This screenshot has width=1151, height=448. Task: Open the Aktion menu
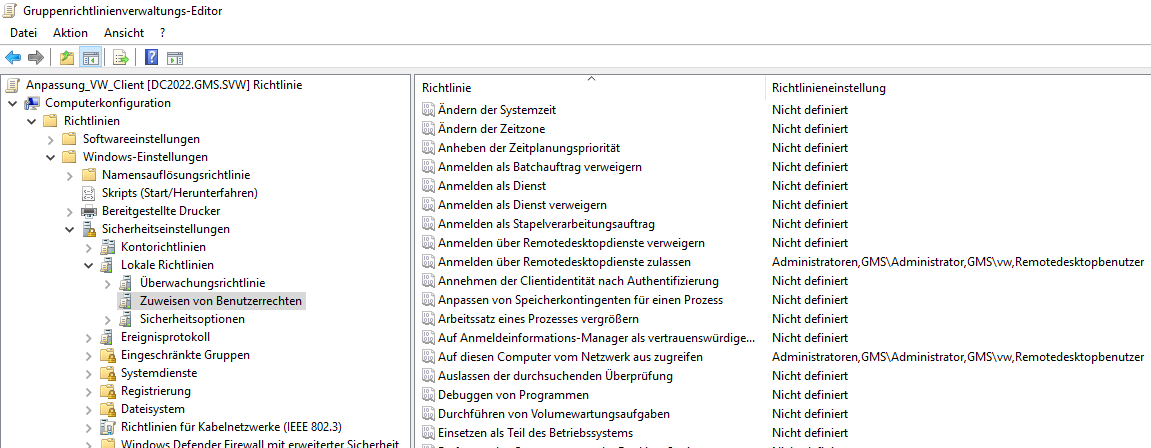coord(70,33)
